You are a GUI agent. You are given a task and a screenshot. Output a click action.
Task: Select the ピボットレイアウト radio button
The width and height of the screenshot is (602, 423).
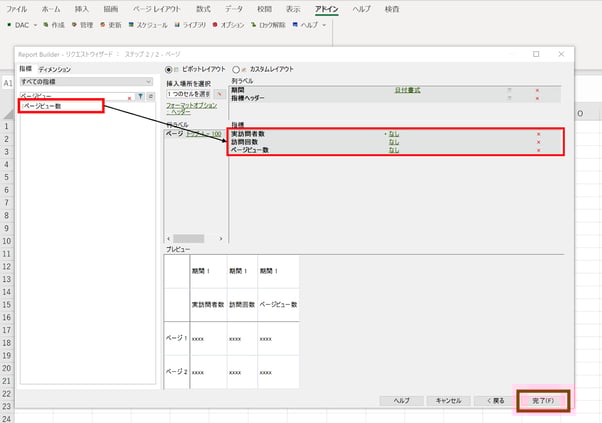click(x=168, y=70)
